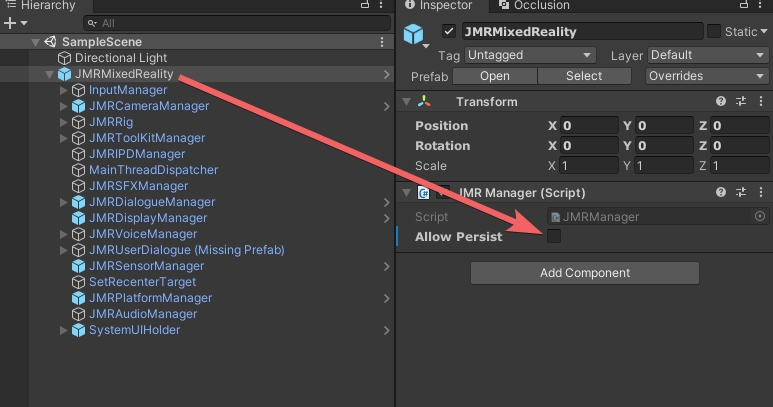Click the prefab Select button
773x407 pixels.
[x=584, y=76]
